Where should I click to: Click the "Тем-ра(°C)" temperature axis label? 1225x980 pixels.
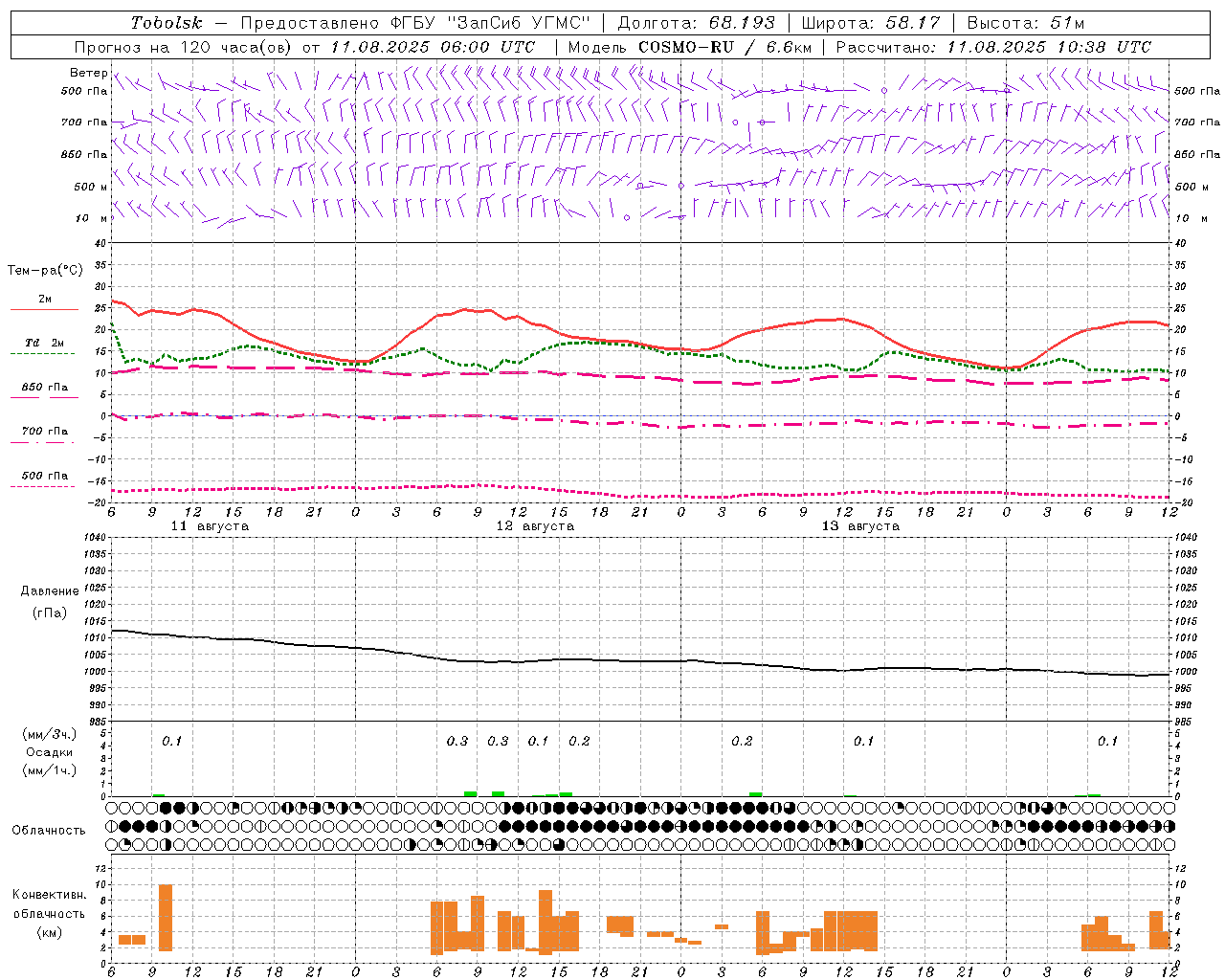(45, 271)
